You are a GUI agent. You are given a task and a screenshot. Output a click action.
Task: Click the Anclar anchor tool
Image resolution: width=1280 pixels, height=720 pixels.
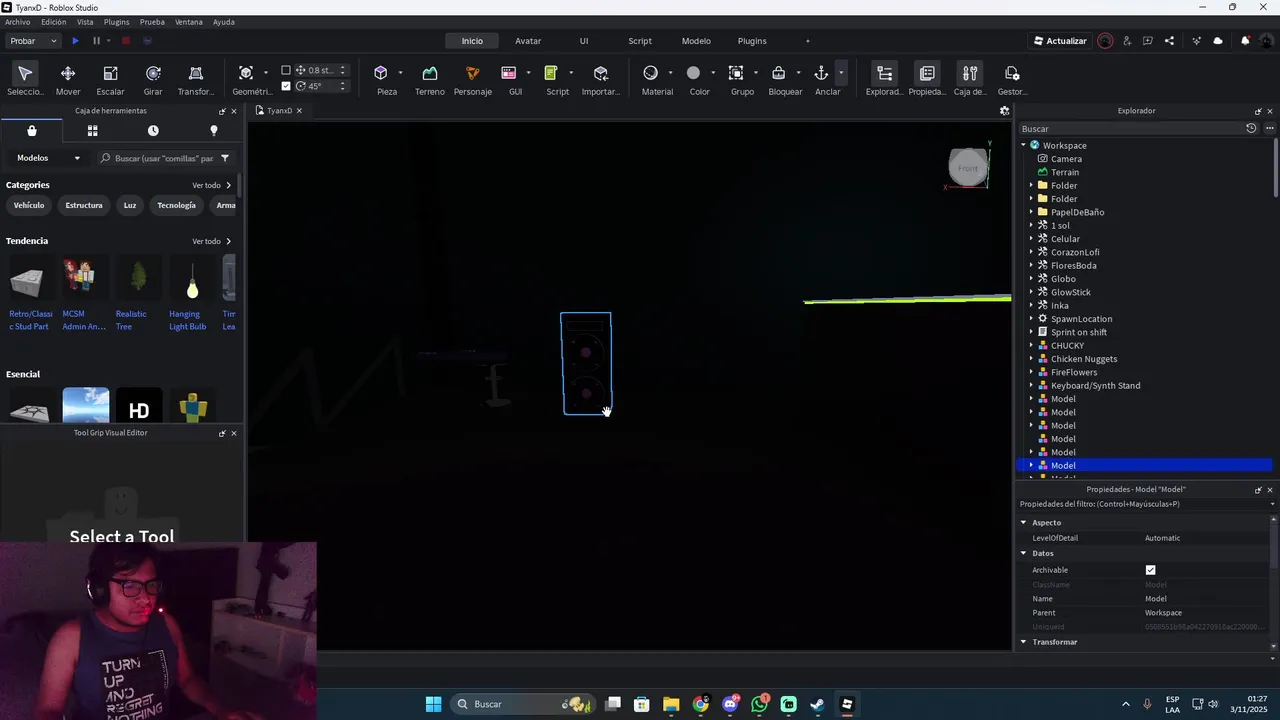pos(822,80)
